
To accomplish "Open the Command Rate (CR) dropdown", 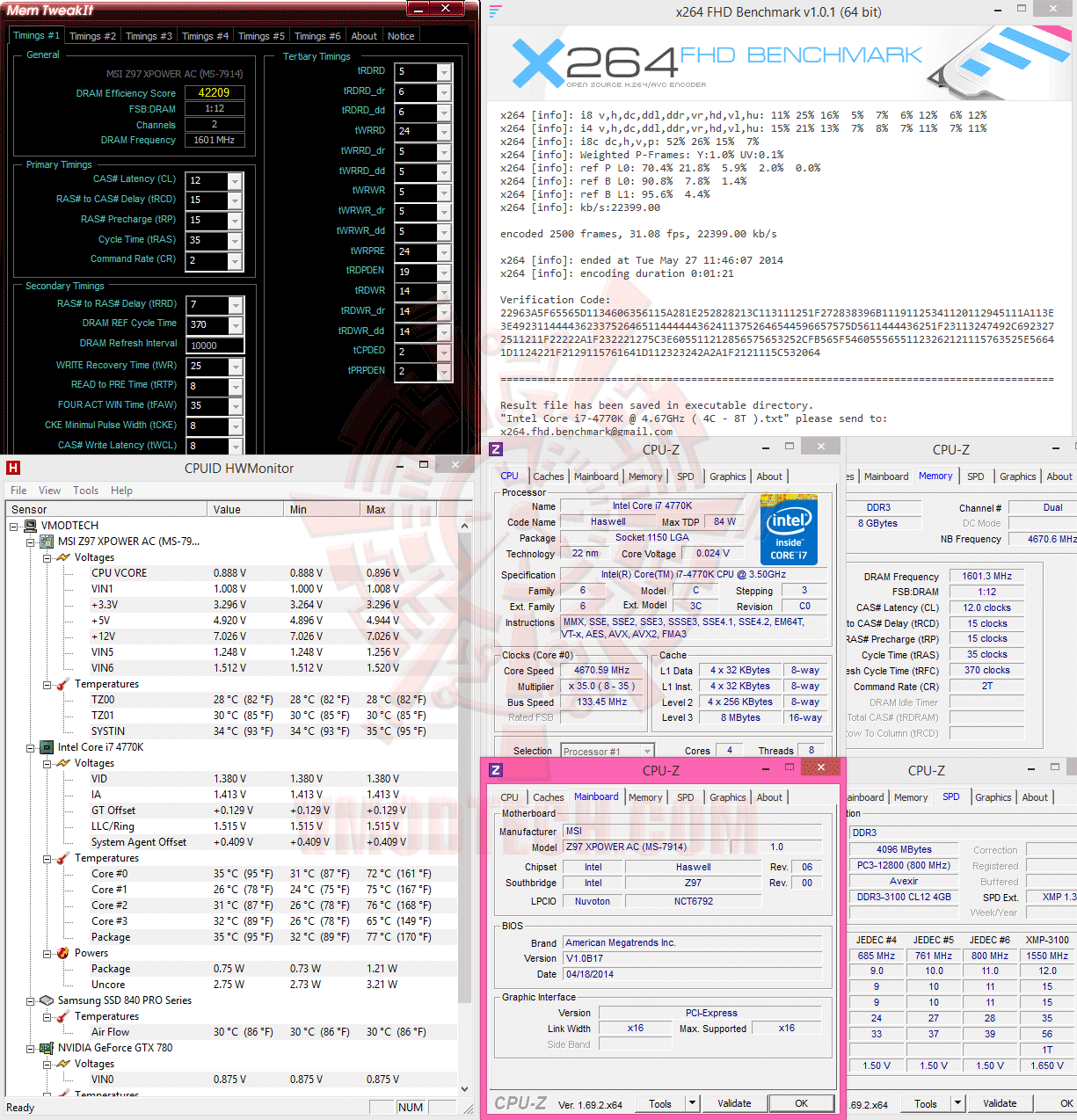I will pyautogui.click(x=235, y=261).
